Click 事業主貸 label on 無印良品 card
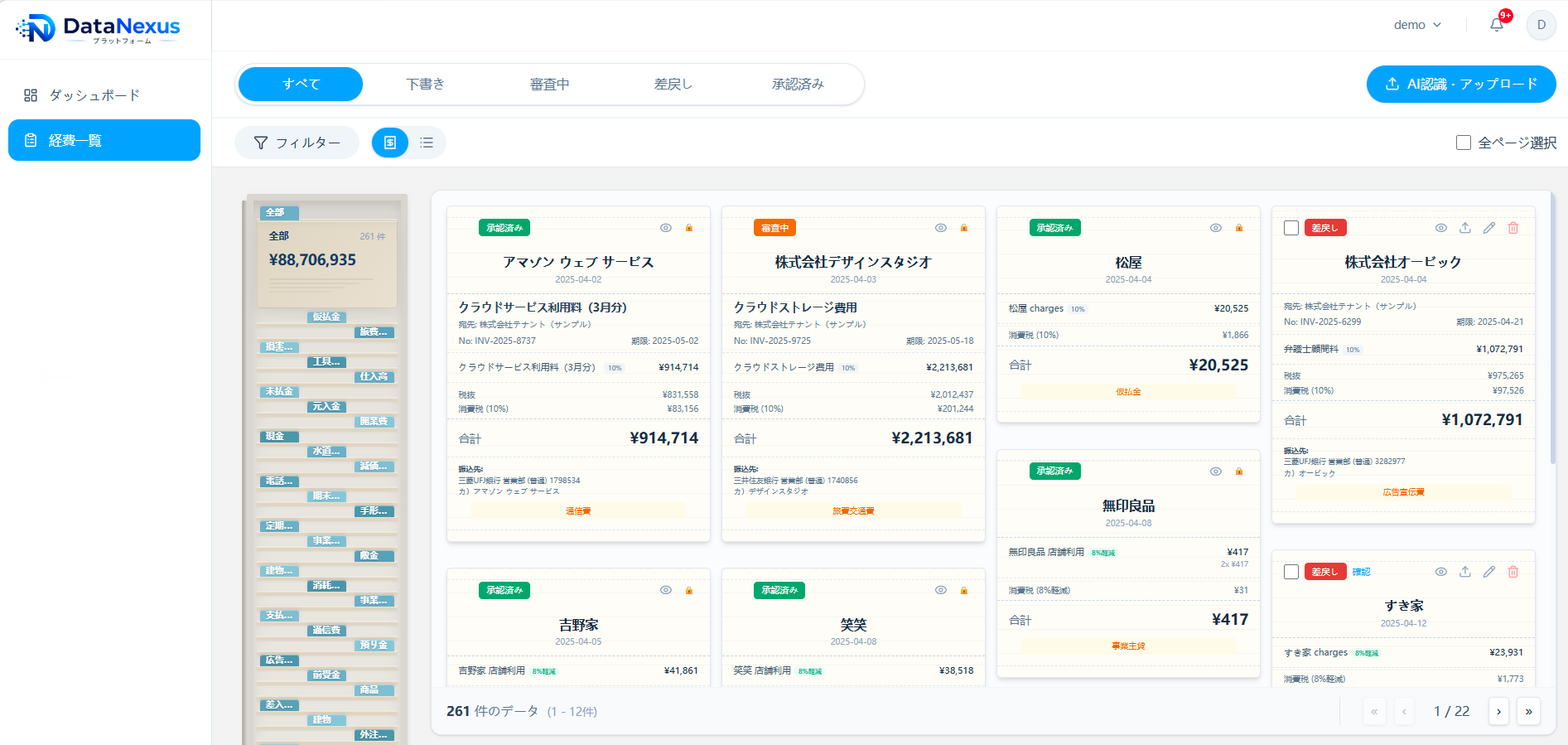1568x745 pixels. click(1128, 646)
